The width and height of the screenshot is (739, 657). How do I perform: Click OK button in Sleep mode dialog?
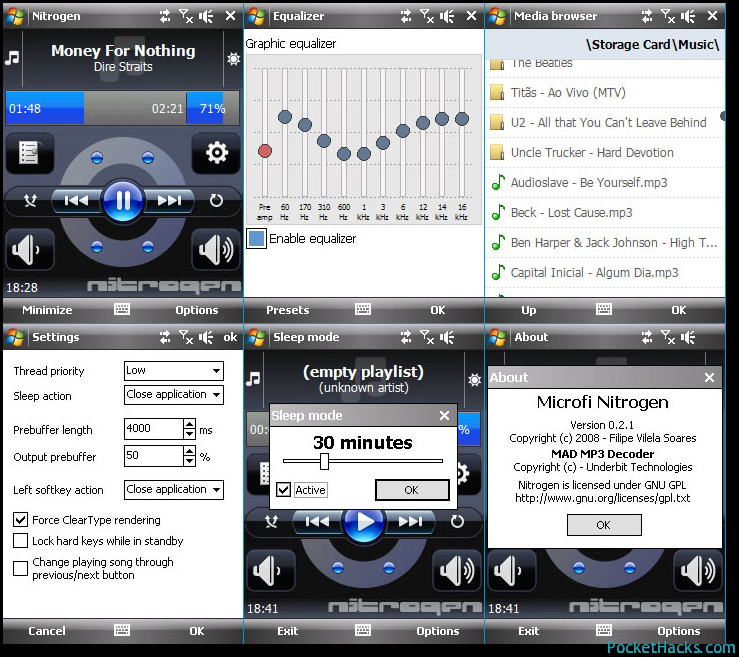coord(412,490)
